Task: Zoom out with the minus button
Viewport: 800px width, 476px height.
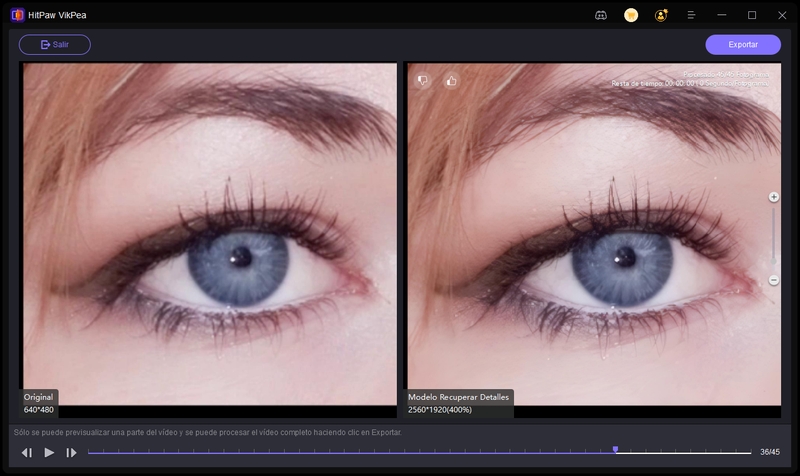Action: [x=773, y=281]
